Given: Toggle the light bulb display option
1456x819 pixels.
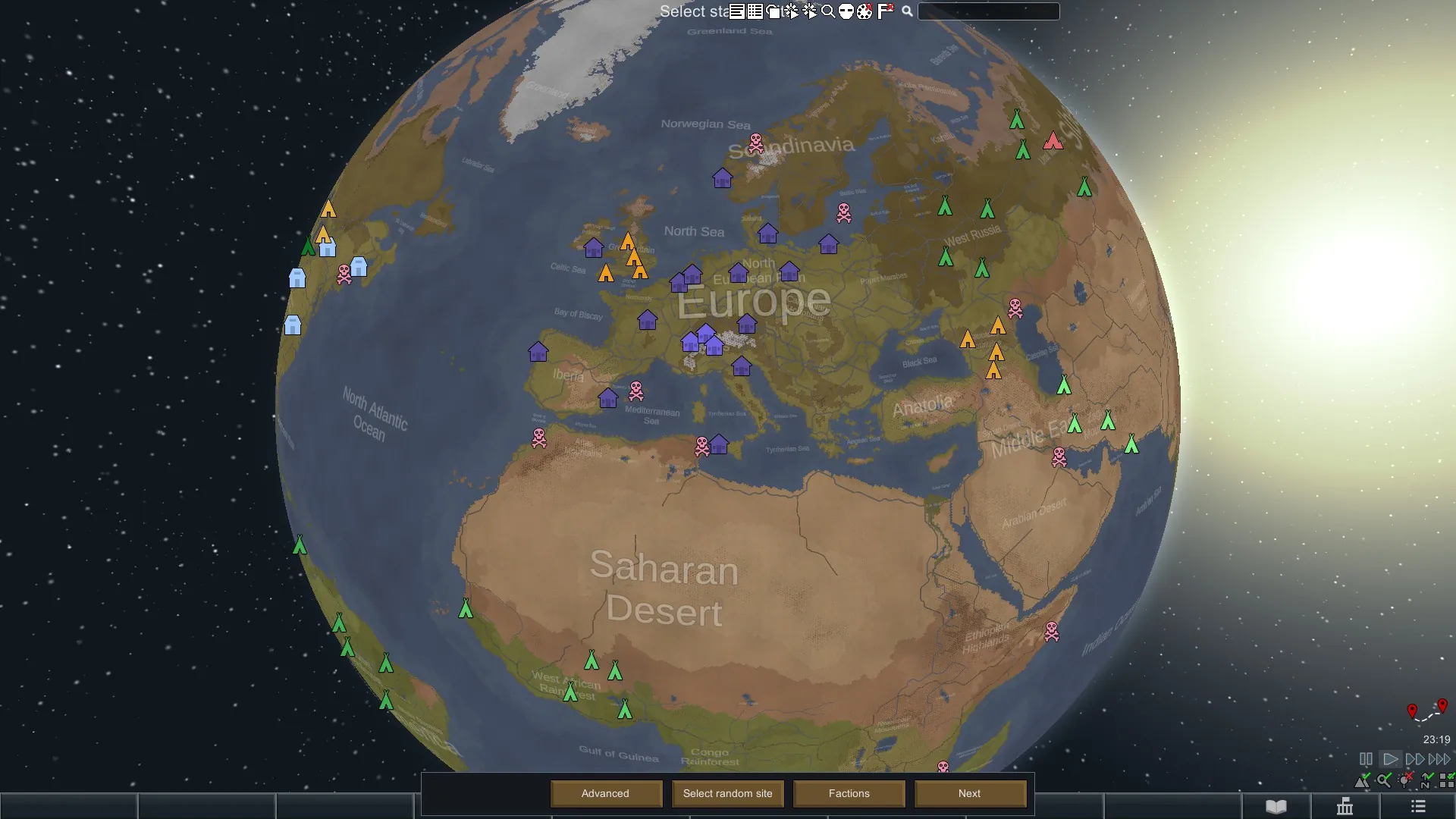Looking at the screenshot, I should tap(1405, 780).
